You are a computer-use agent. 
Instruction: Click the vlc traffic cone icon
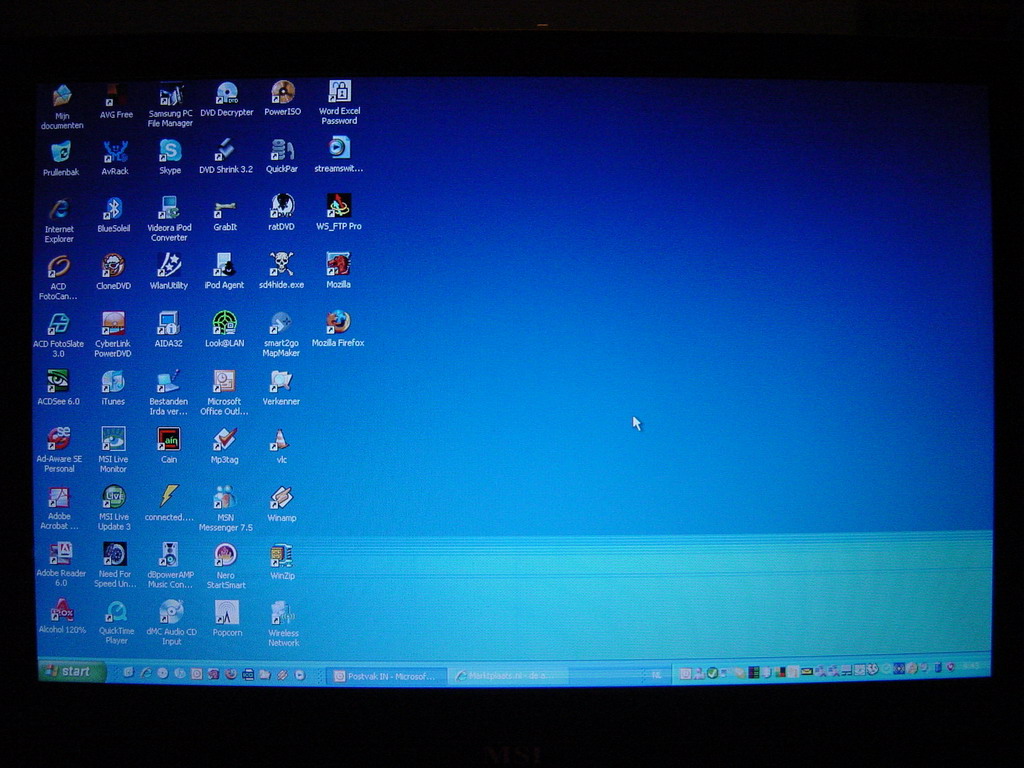[281, 446]
